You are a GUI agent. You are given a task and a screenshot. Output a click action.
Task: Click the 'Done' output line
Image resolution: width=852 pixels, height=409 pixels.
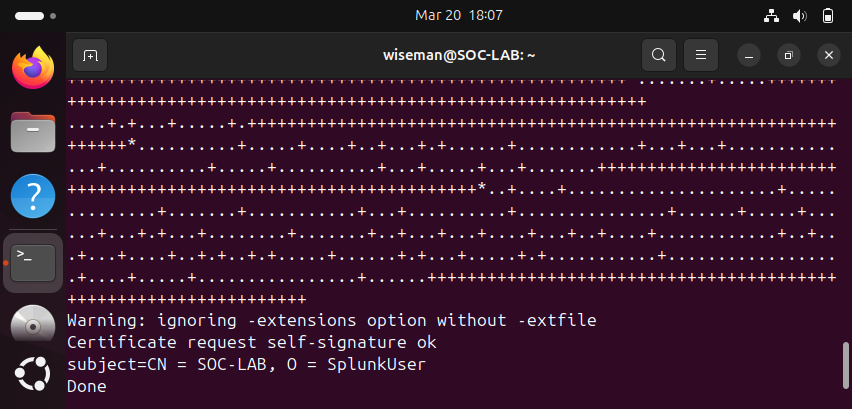pyautogui.click(x=87, y=385)
